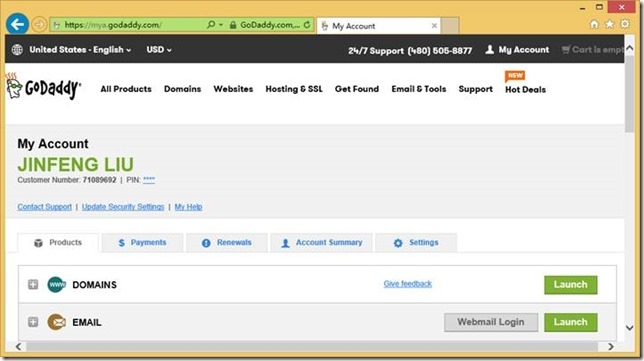Click the shopping cart icon

(x=566, y=50)
